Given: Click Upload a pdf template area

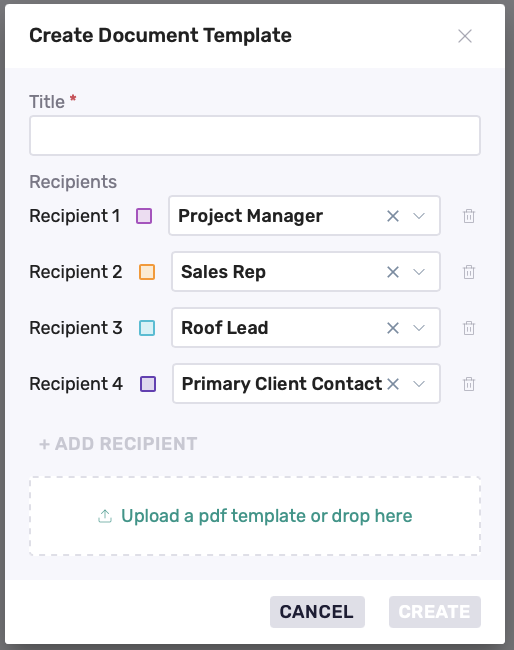Looking at the screenshot, I should tap(255, 516).
